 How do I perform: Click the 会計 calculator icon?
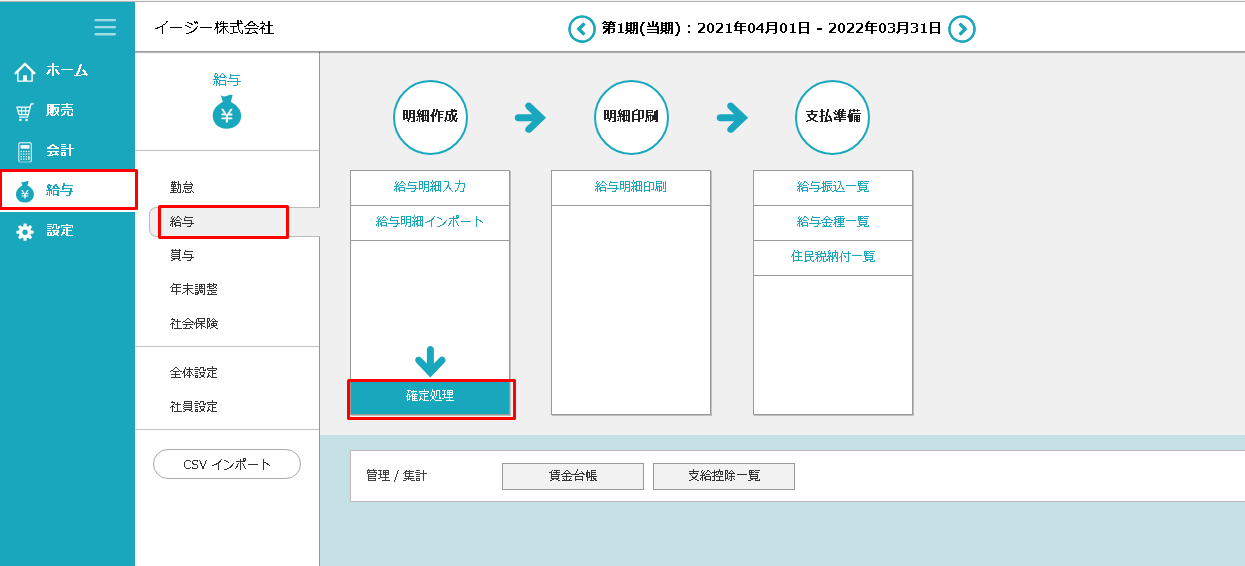(25, 151)
